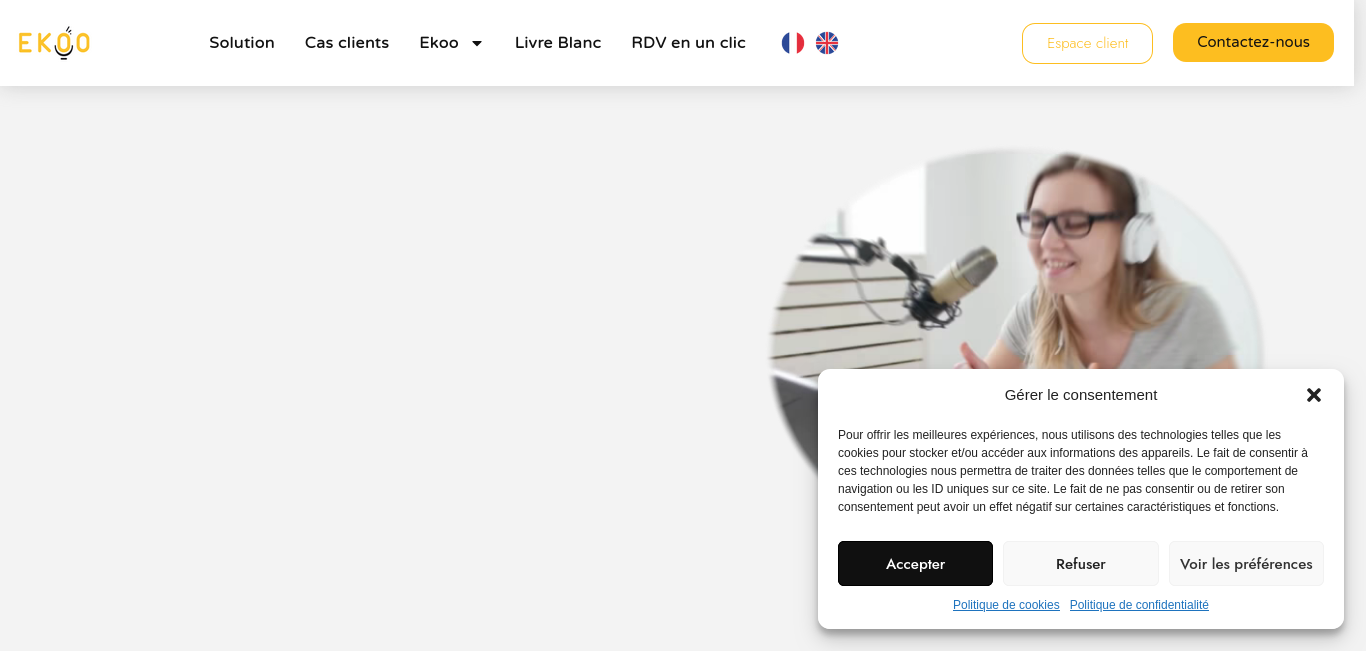Follow the Politique de cookies link
Viewport: 1366px width, 651px height.
point(1006,605)
